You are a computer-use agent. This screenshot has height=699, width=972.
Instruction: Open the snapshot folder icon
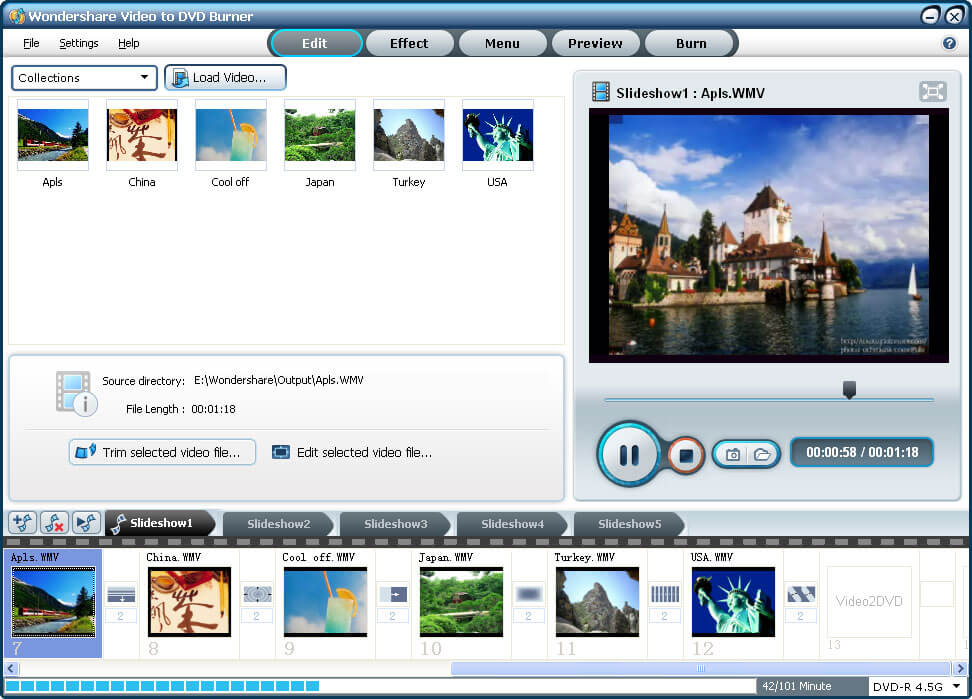(762, 455)
